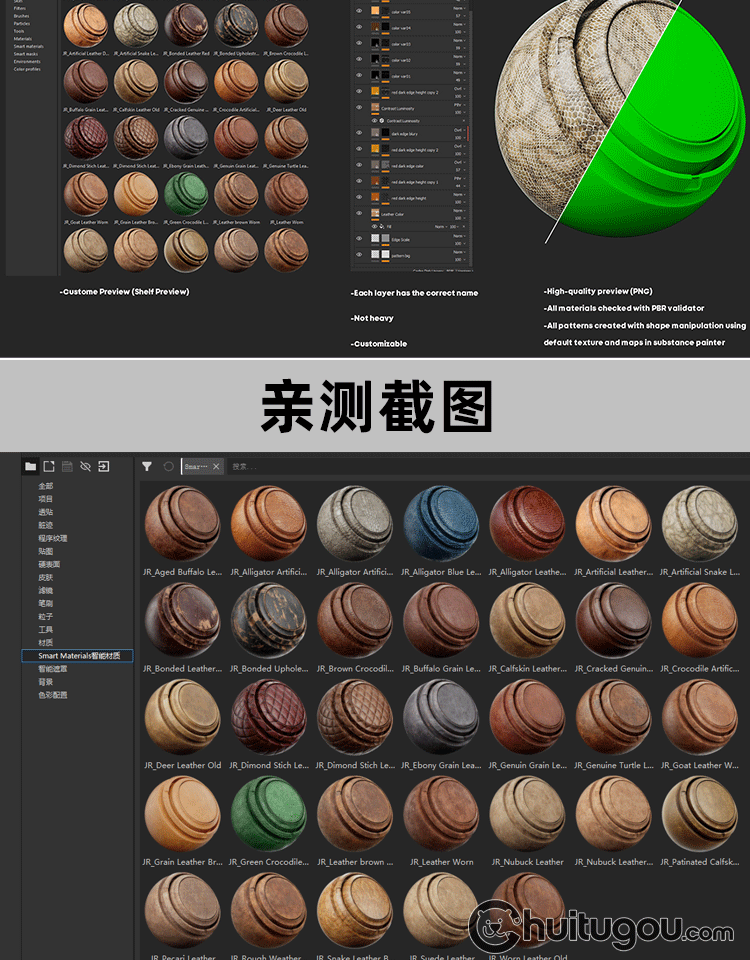Toggle visibility of 'Leather Color' layer
The image size is (750, 960).
pos(360,213)
